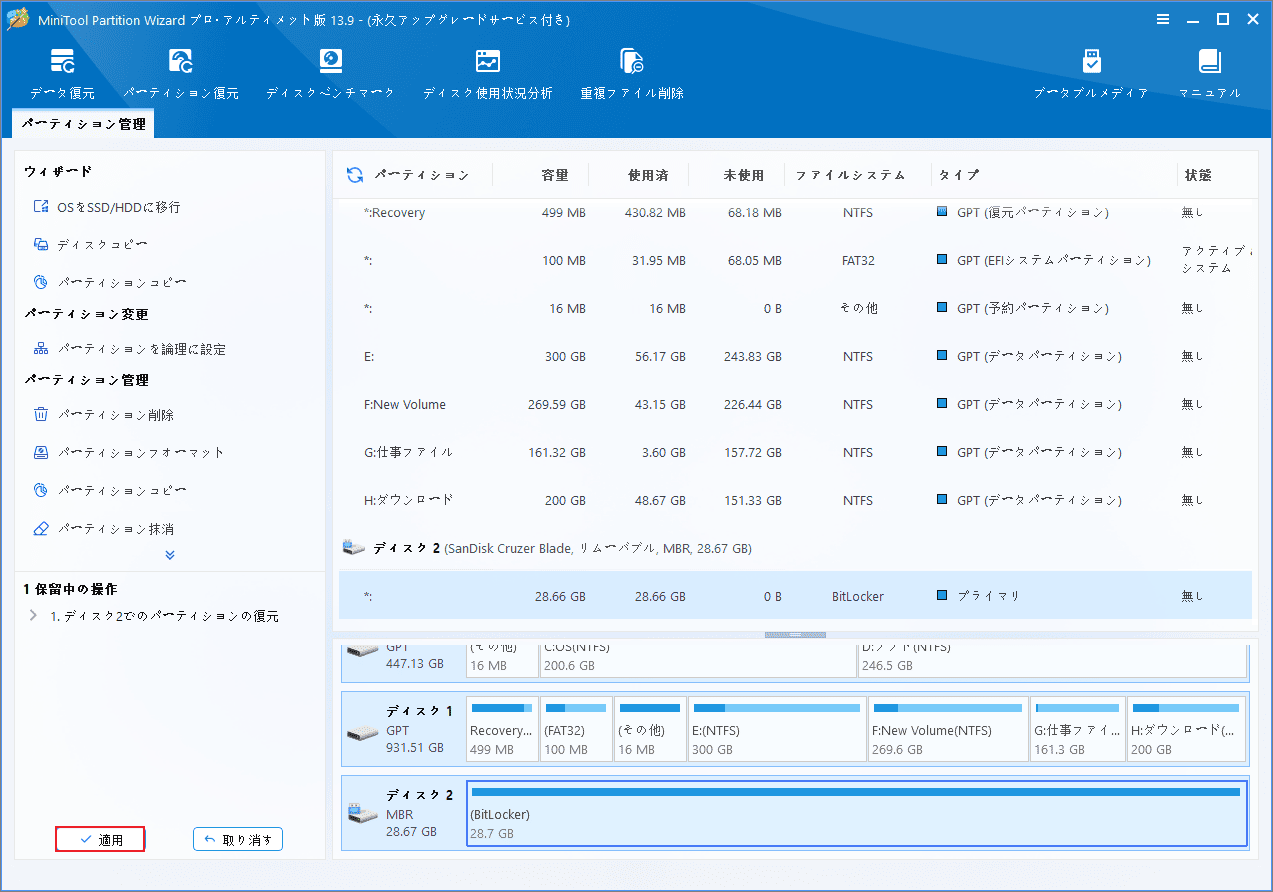1273x892 pixels.
Task: Choose パーティションコピー under パーティション管理
Action: [110, 490]
